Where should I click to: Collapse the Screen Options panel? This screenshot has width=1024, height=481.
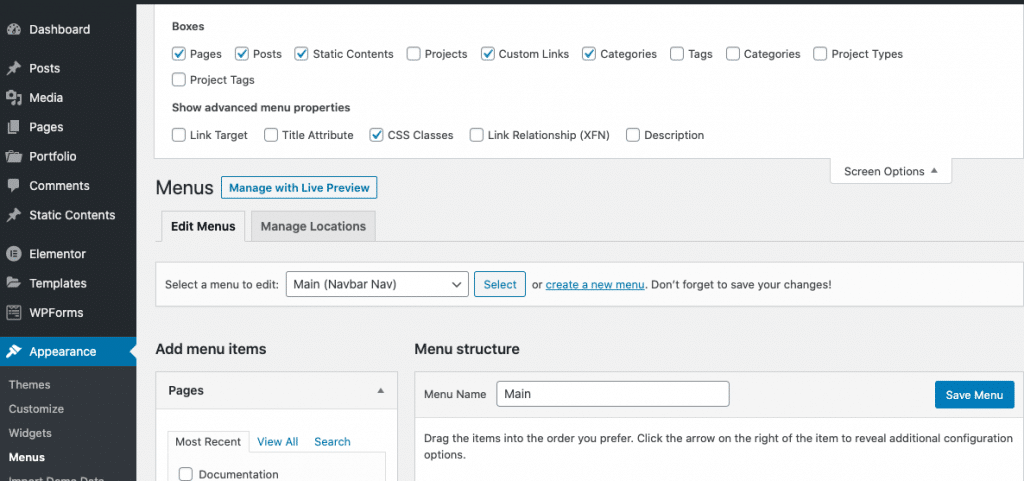click(891, 171)
